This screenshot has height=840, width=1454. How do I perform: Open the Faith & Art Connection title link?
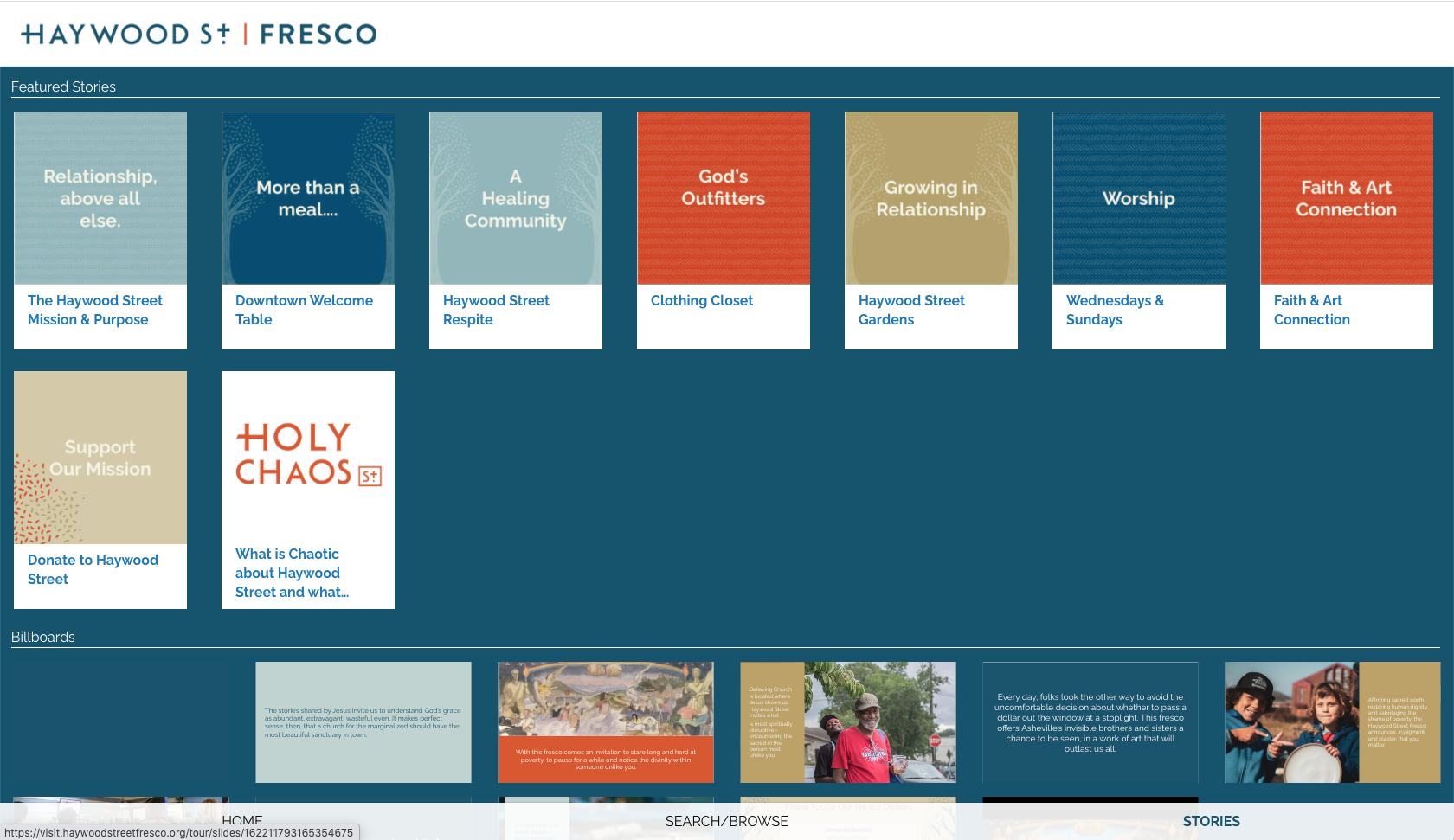tap(1311, 310)
